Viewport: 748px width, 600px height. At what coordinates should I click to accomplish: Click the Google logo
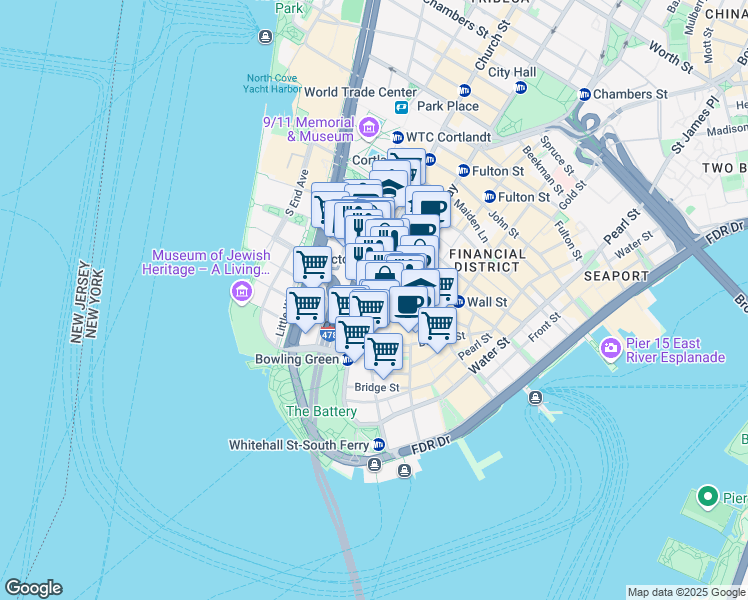pos(33,589)
